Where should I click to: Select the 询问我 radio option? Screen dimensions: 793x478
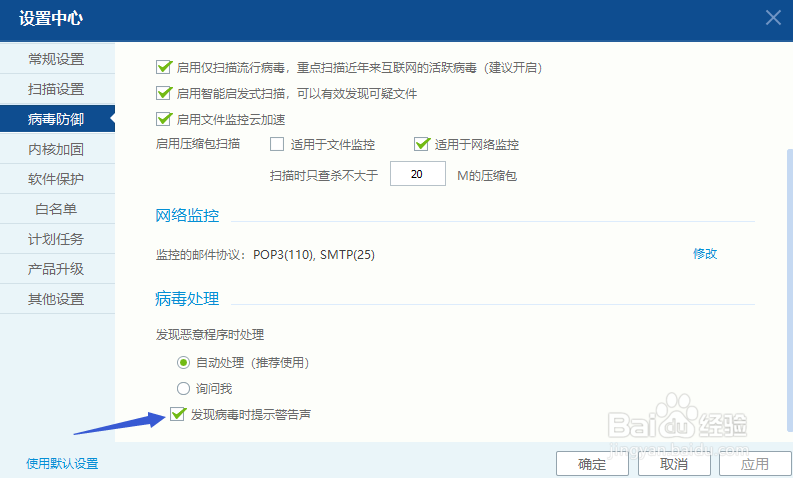click(183, 388)
